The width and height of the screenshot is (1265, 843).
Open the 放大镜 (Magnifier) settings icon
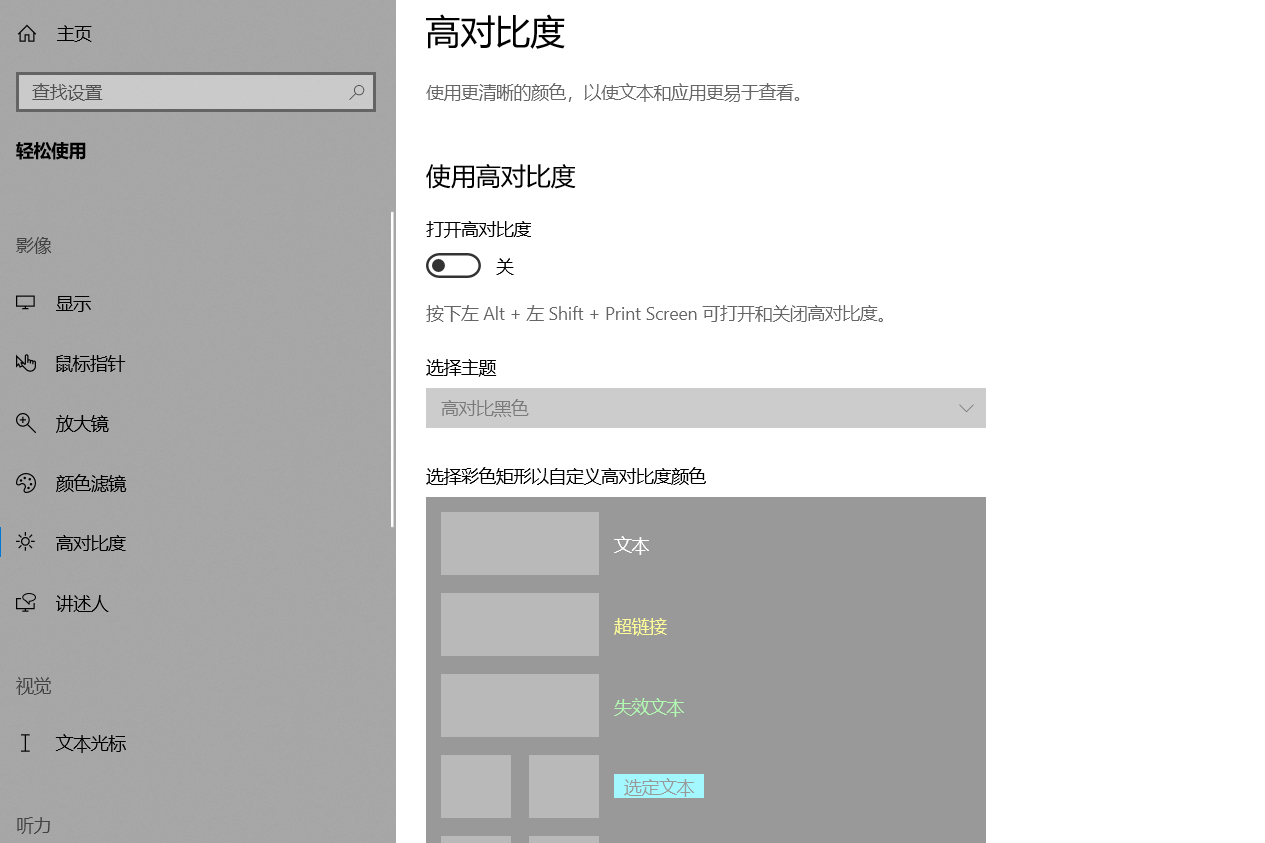tap(25, 423)
